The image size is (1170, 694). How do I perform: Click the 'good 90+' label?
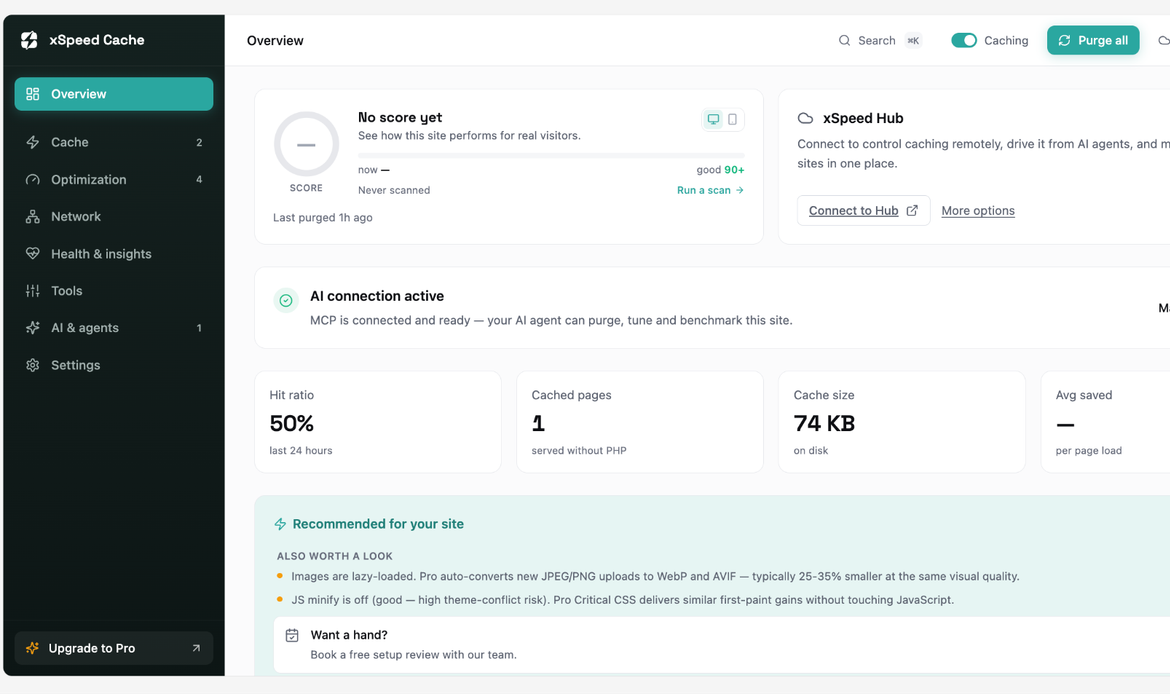720,170
